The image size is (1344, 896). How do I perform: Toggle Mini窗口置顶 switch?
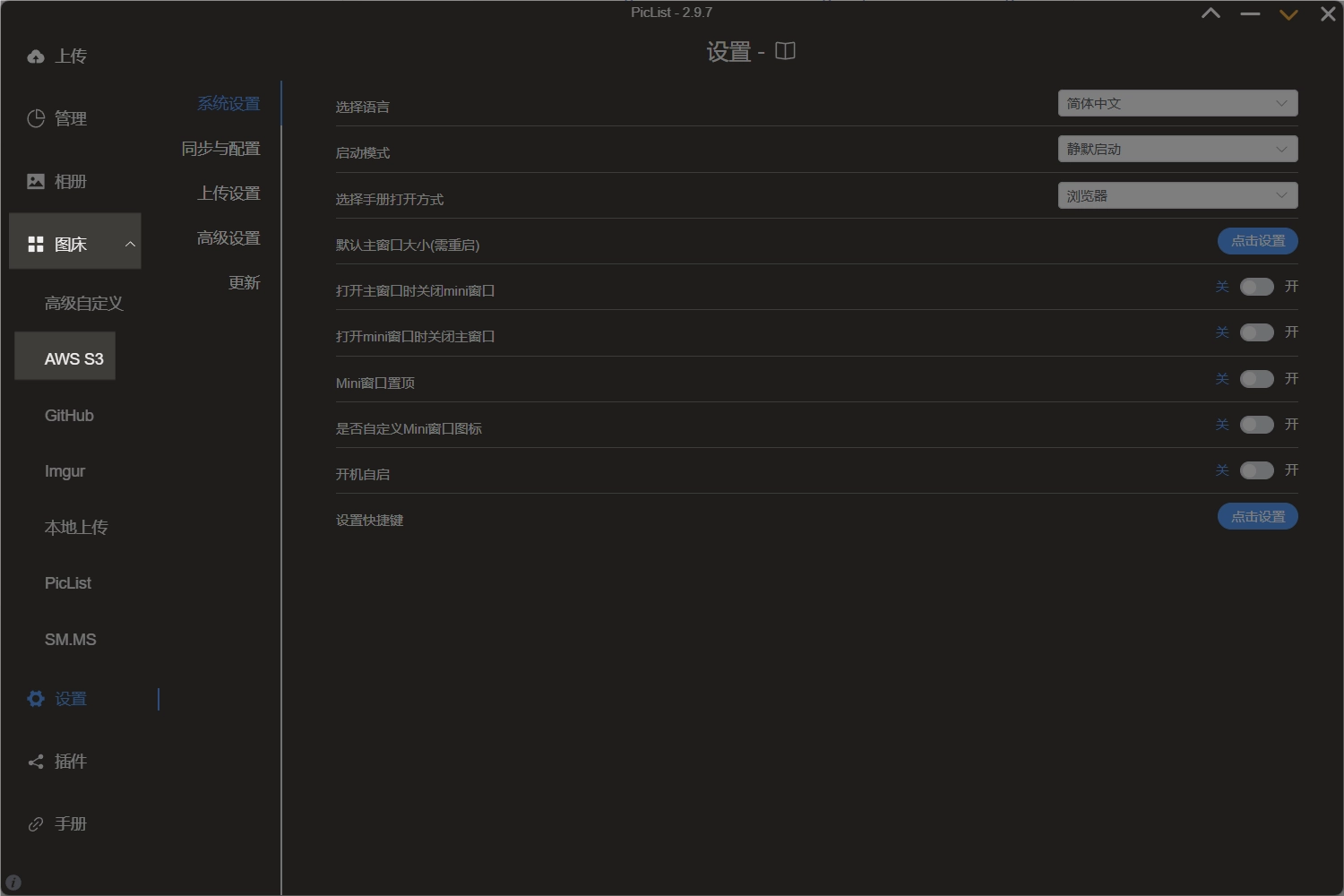click(1256, 379)
